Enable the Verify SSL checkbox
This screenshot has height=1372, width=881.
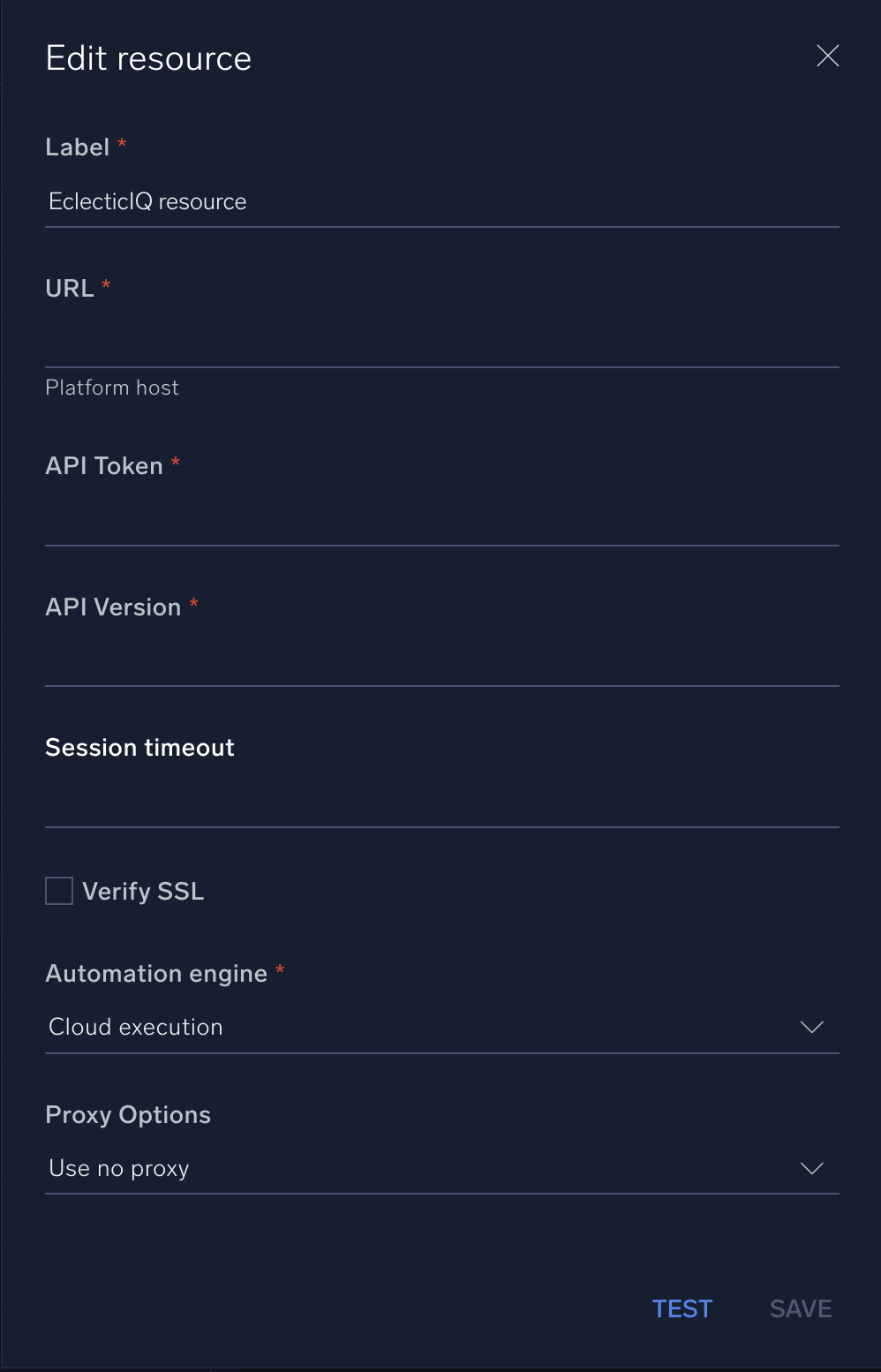click(x=59, y=891)
